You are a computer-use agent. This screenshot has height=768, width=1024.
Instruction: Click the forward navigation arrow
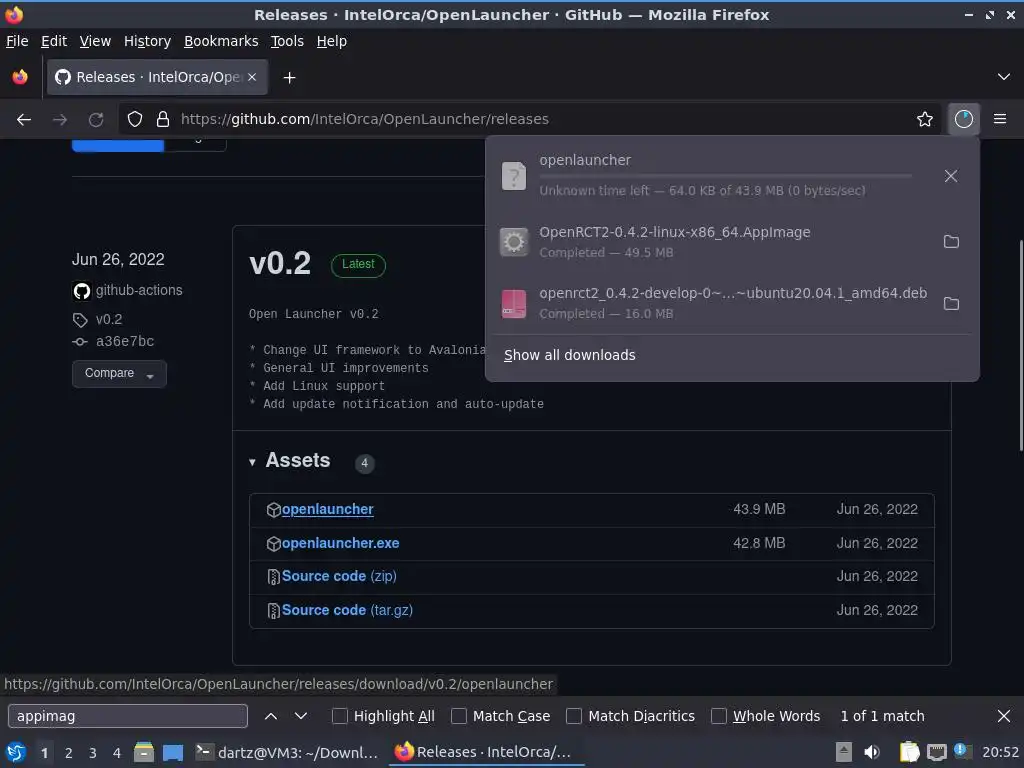60,119
